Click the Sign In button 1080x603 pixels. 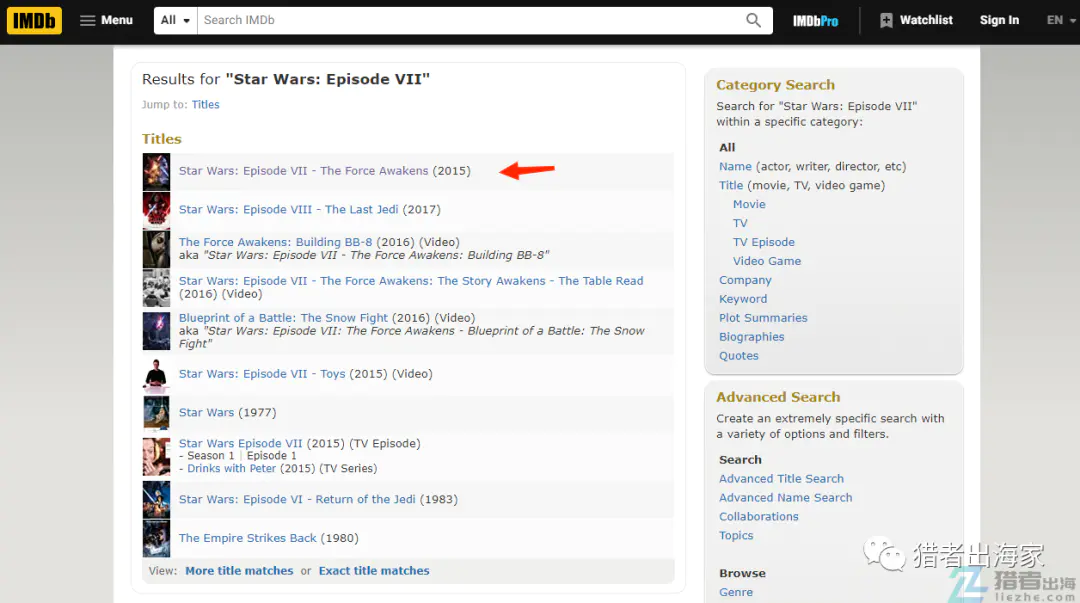[x=999, y=20]
